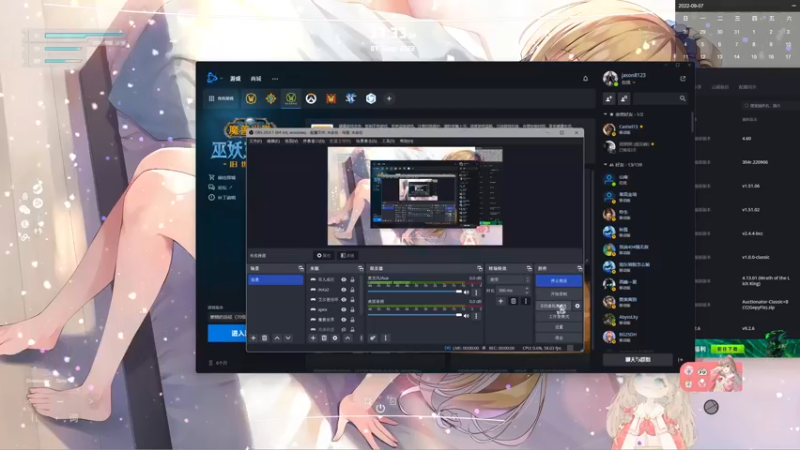The height and width of the screenshot is (450, 800).
Task: Open Desktop Audio channel options menu dots
Action: pyautogui.click(x=476, y=316)
